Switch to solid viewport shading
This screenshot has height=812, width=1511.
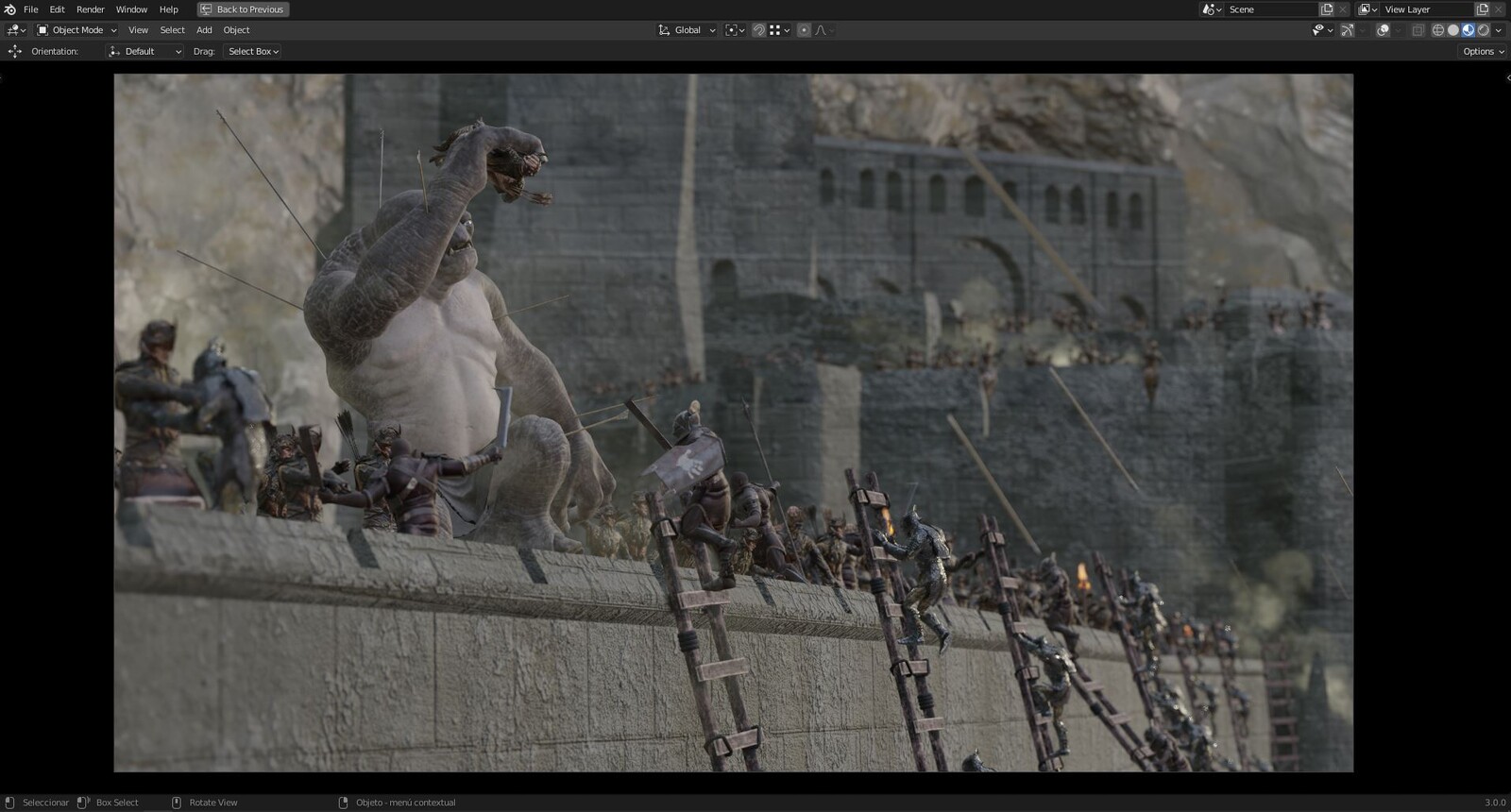1453,30
